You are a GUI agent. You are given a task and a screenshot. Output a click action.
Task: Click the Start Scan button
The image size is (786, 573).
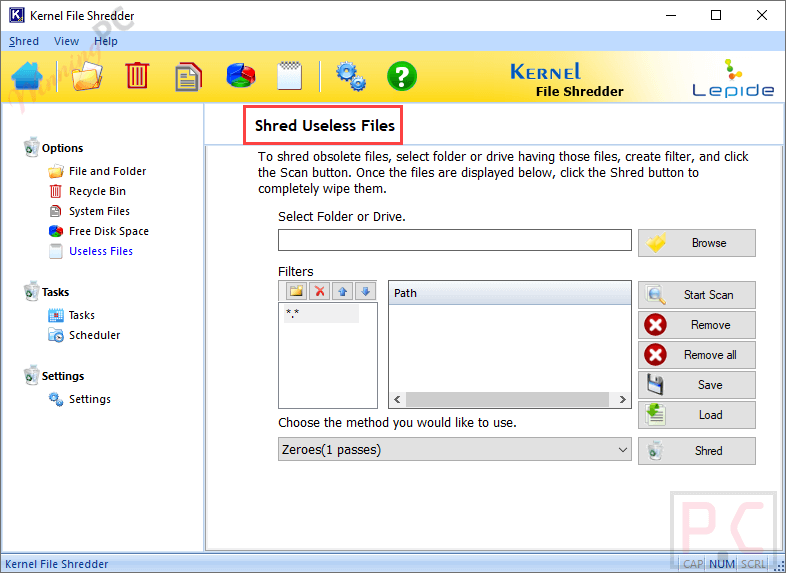(697, 295)
